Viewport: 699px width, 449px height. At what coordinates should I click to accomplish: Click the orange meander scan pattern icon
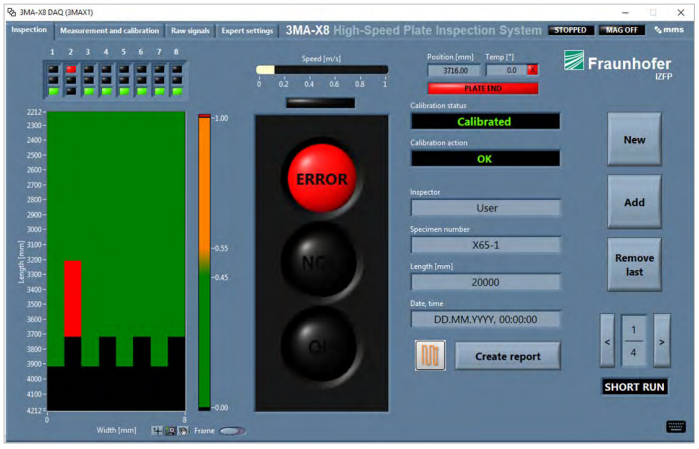point(430,355)
